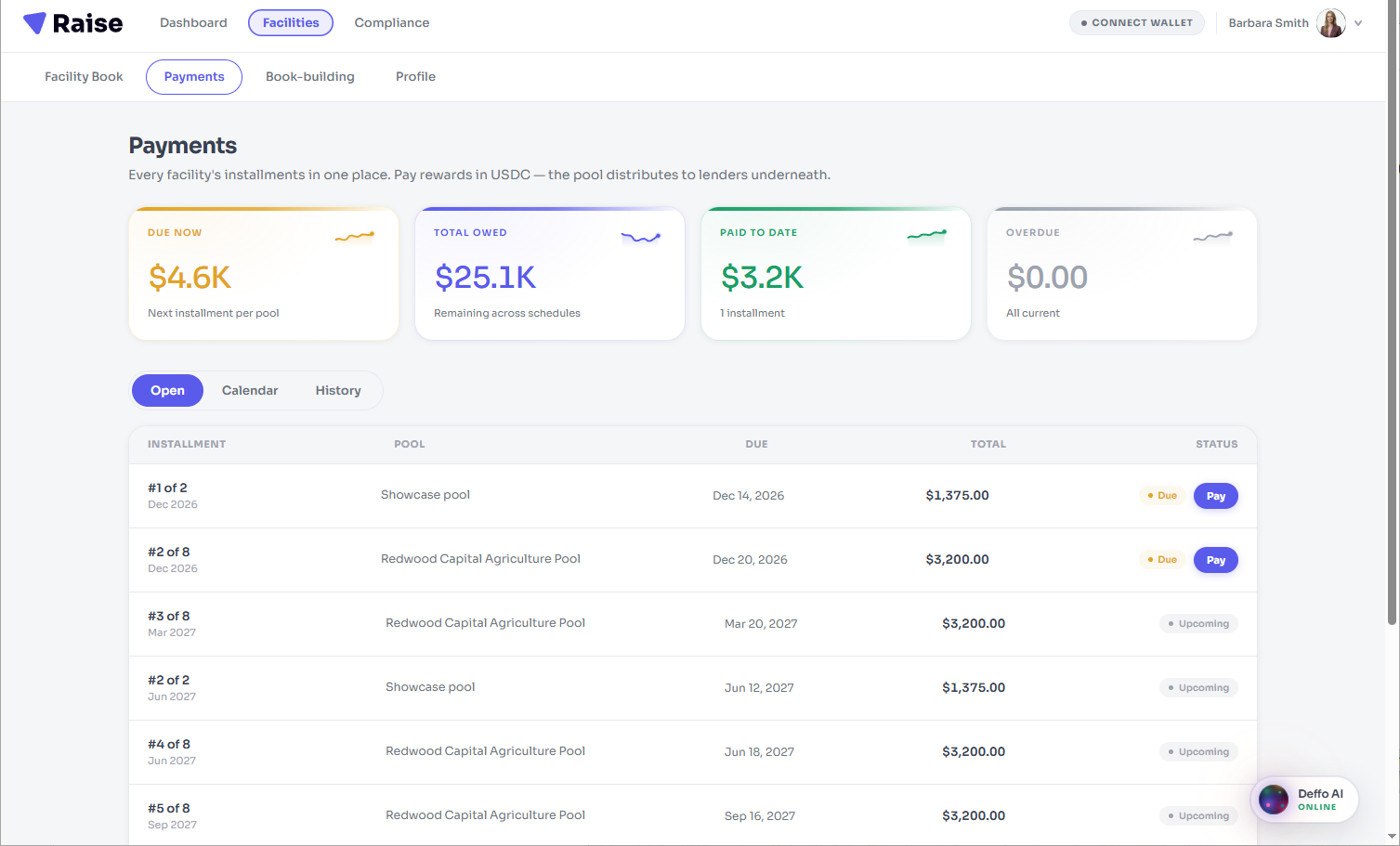Click Upcoming badge on Sep 16, 2027 row
The image size is (1400, 846).
point(1198,816)
